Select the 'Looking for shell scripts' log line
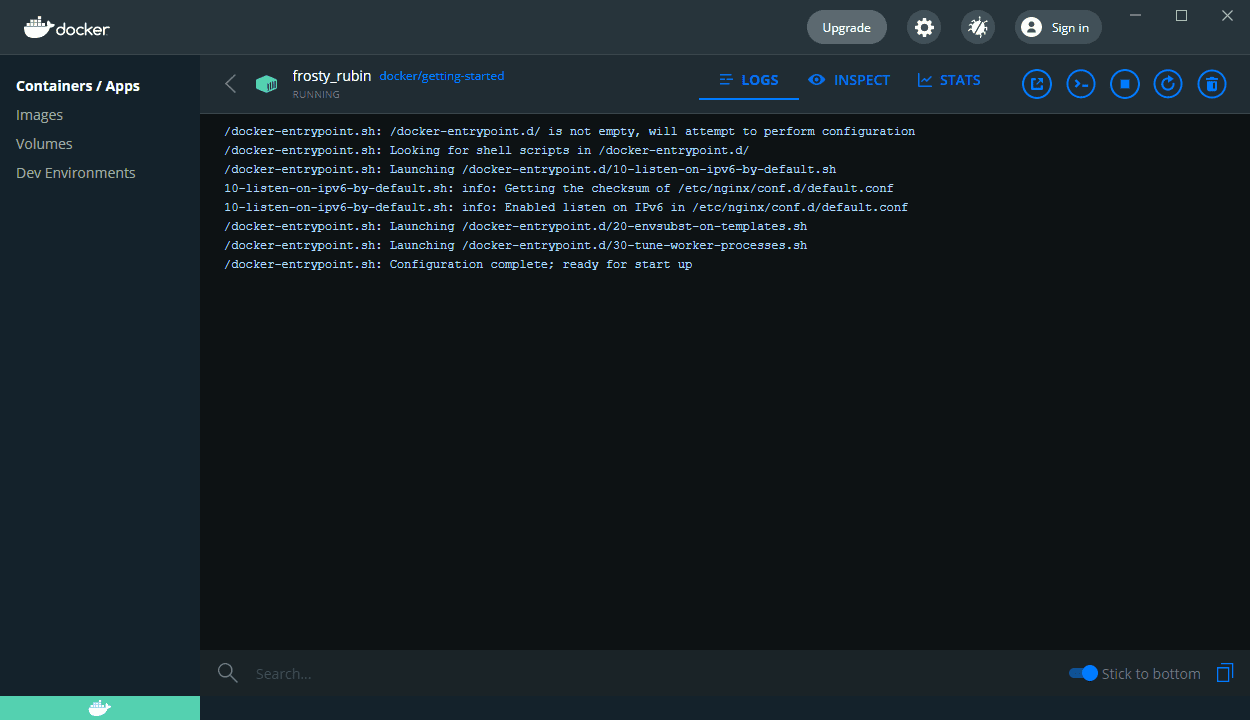 487,151
